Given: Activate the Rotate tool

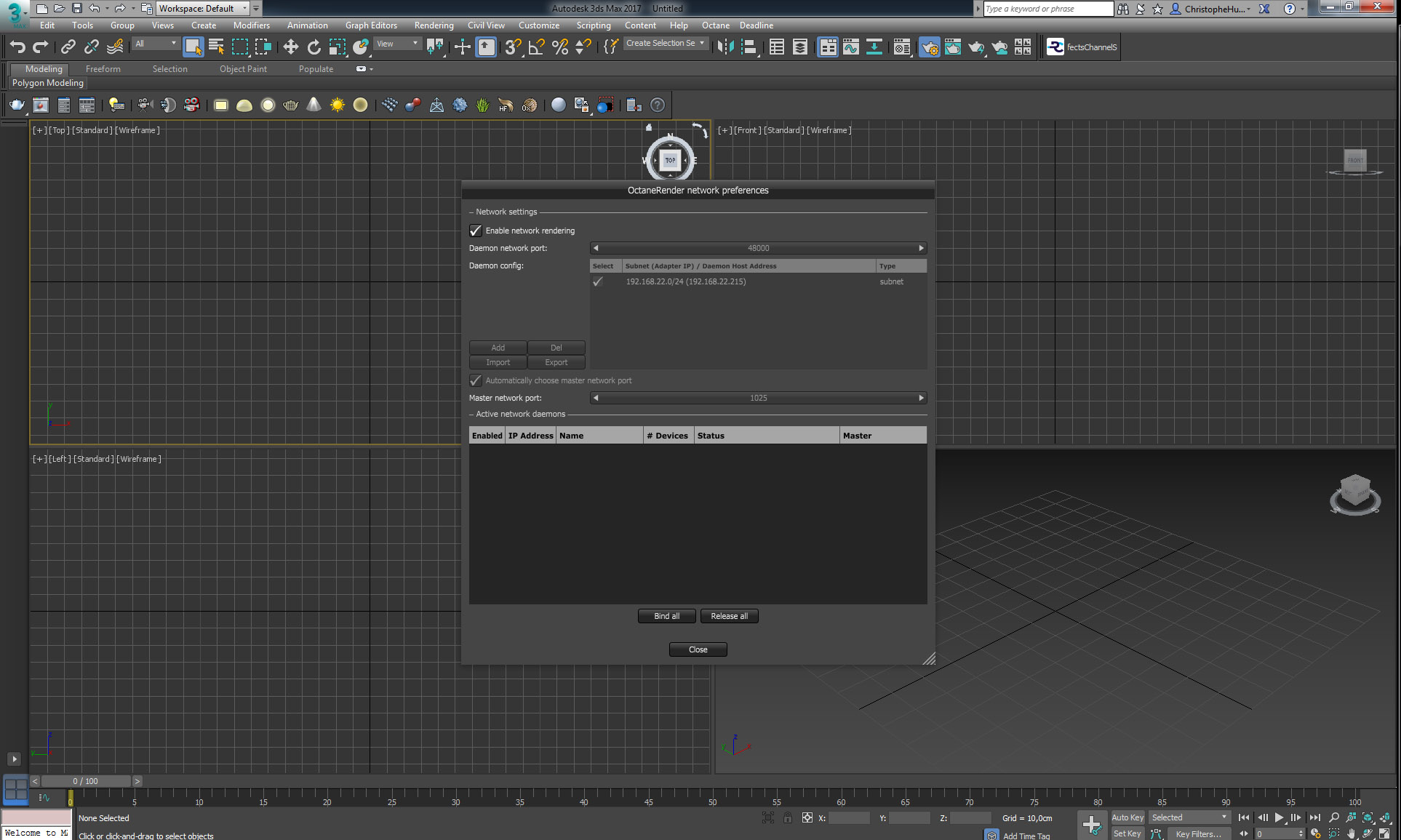Looking at the screenshot, I should coord(314,47).
